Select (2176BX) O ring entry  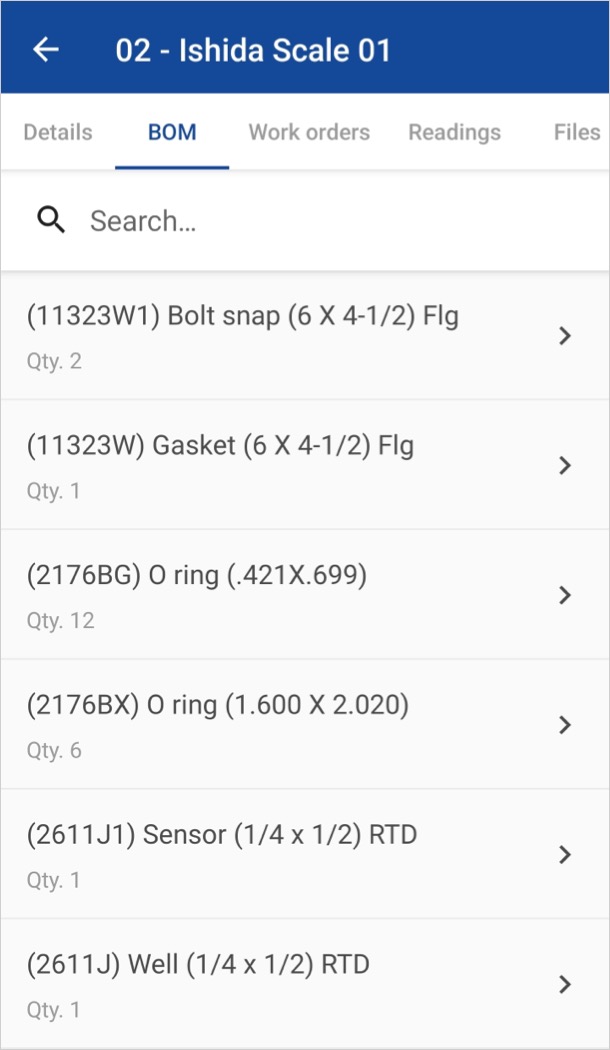(218, 706)
